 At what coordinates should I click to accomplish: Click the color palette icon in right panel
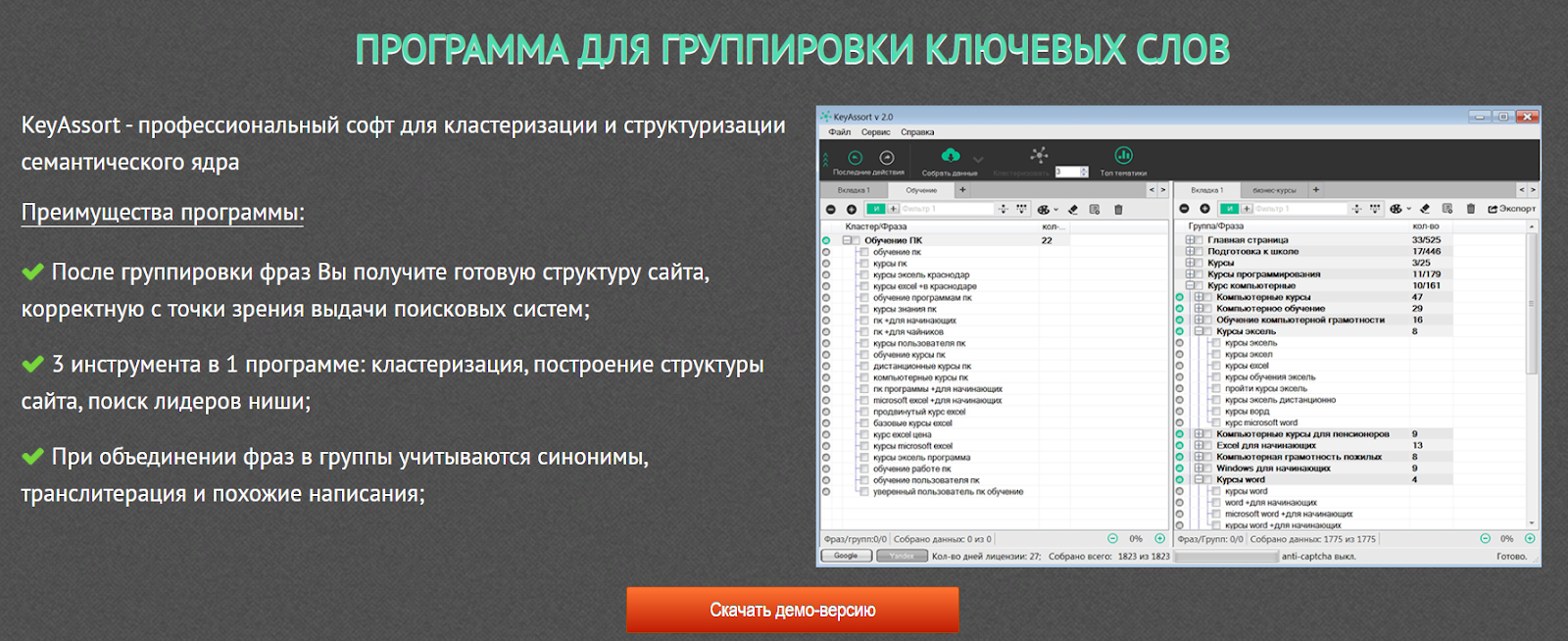1397,209
